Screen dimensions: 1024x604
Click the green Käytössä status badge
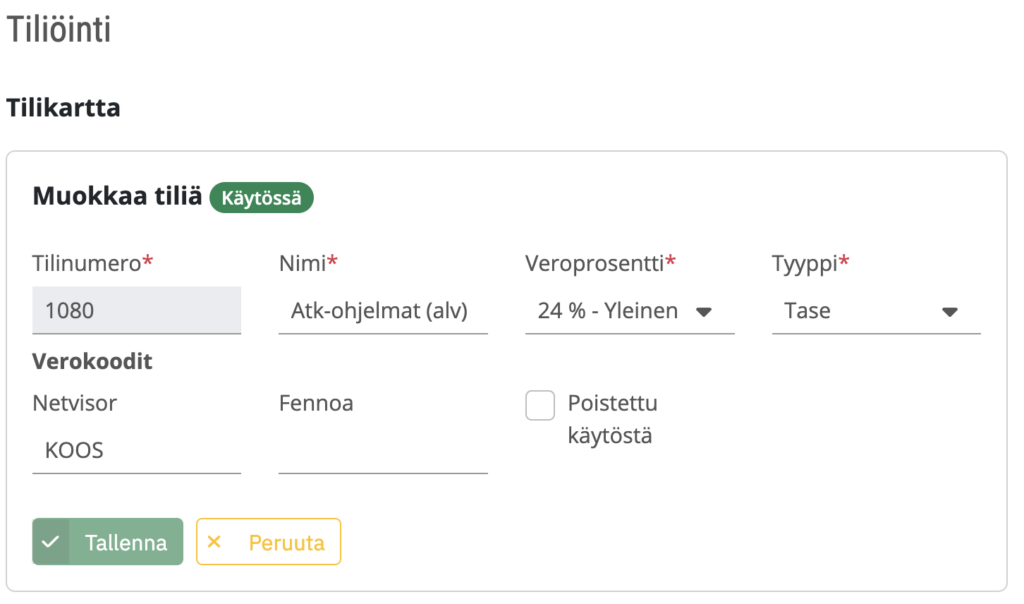(261, 197)
